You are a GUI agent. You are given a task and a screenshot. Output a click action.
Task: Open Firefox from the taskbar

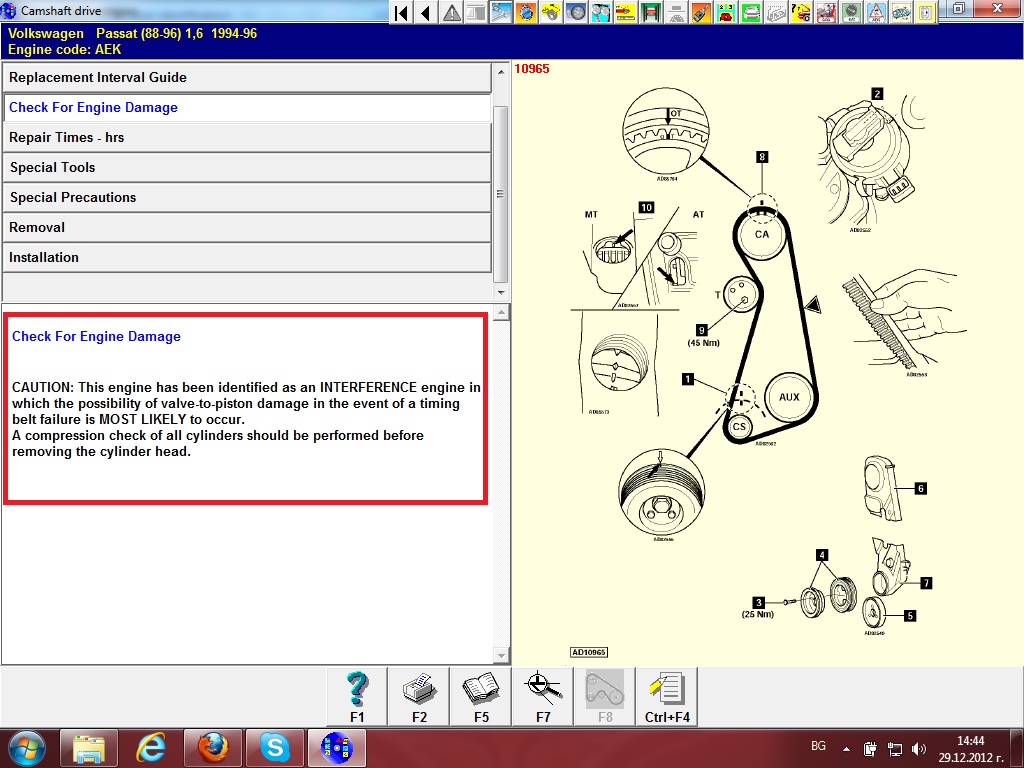(212, 747)
